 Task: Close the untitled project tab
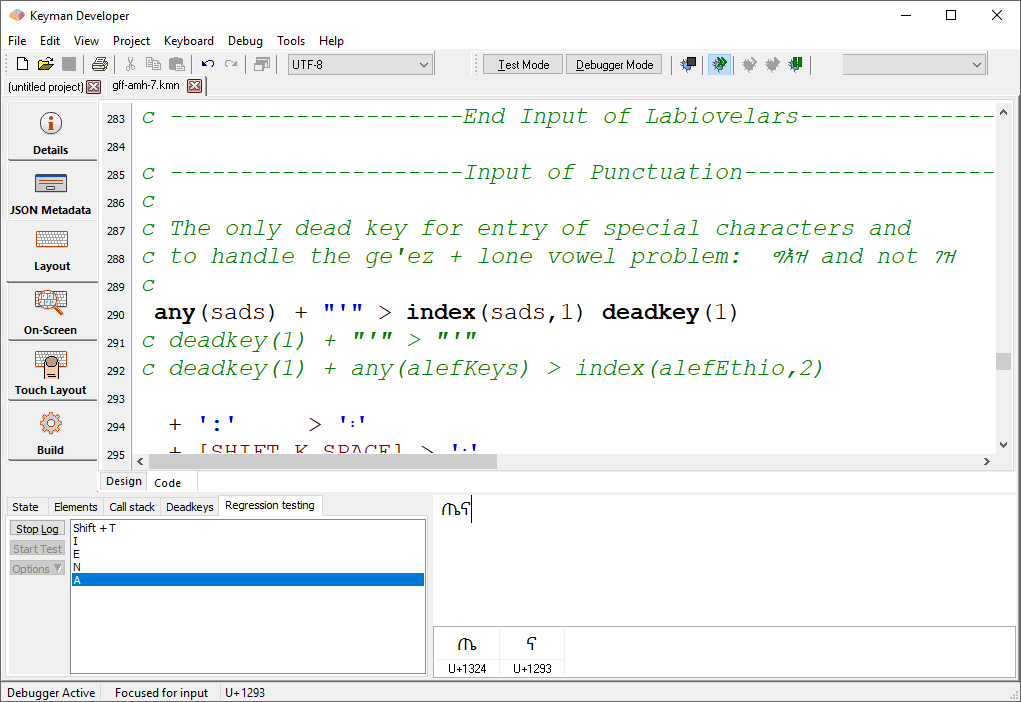click(94, 87)
